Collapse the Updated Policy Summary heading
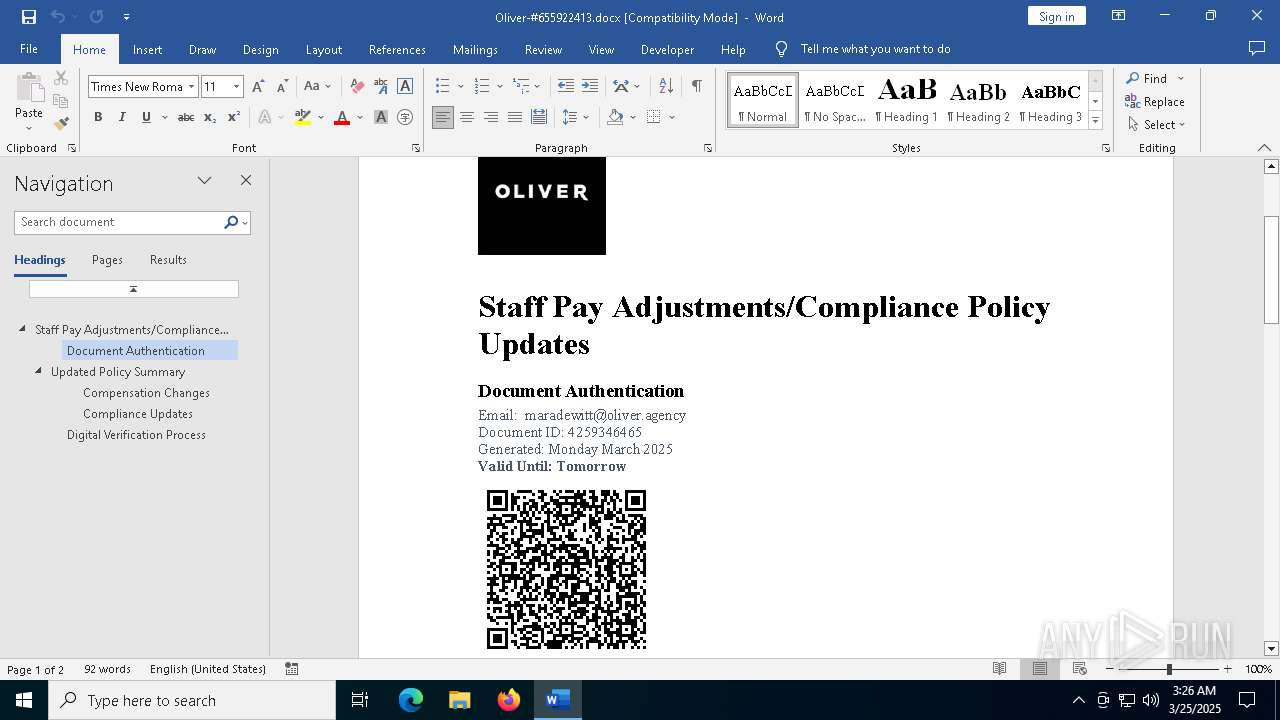The width and height of the screenshot is (1280, 720). coord(39,371)
